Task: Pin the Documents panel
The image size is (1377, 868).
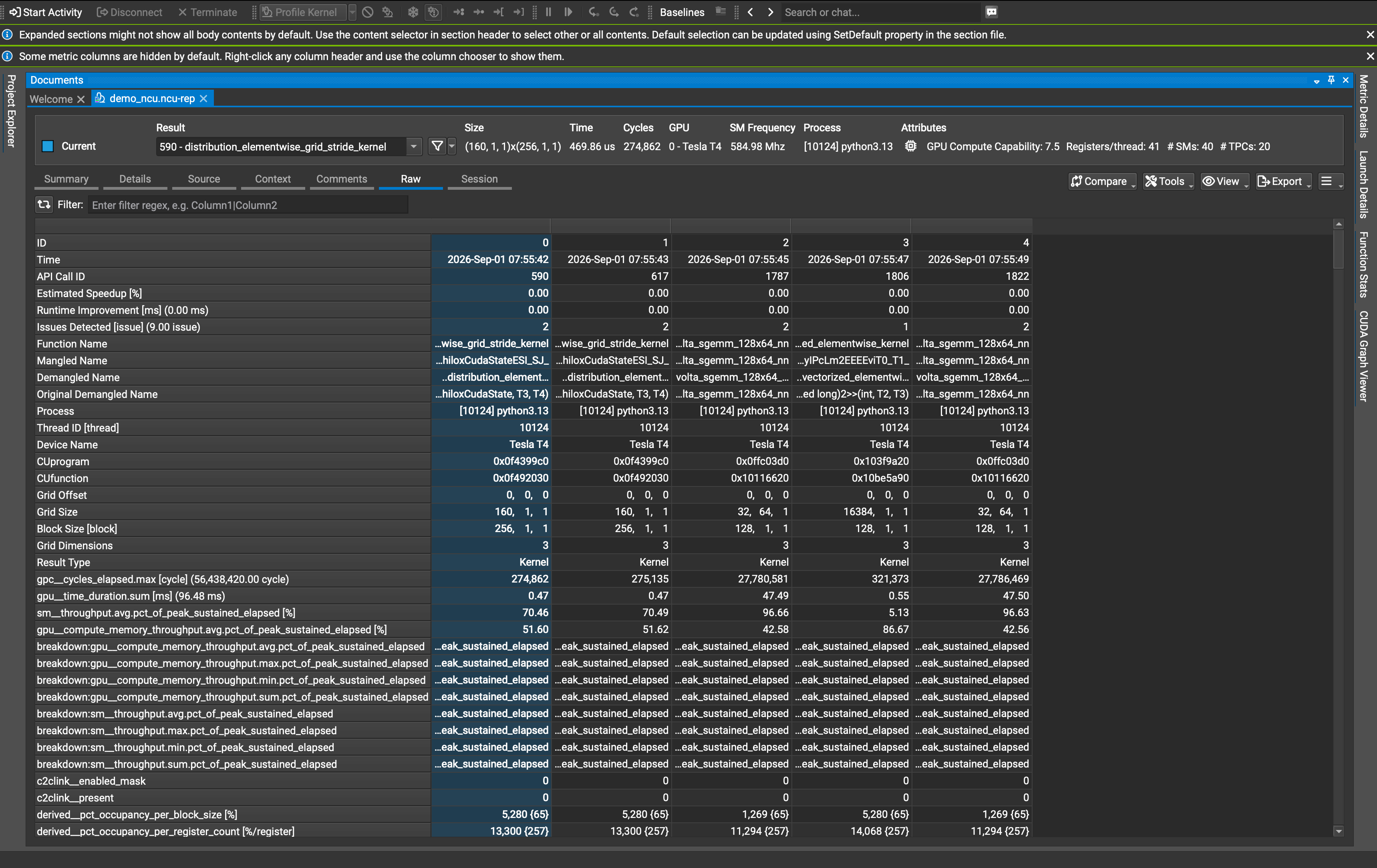Action: (x=1331, y=80)
